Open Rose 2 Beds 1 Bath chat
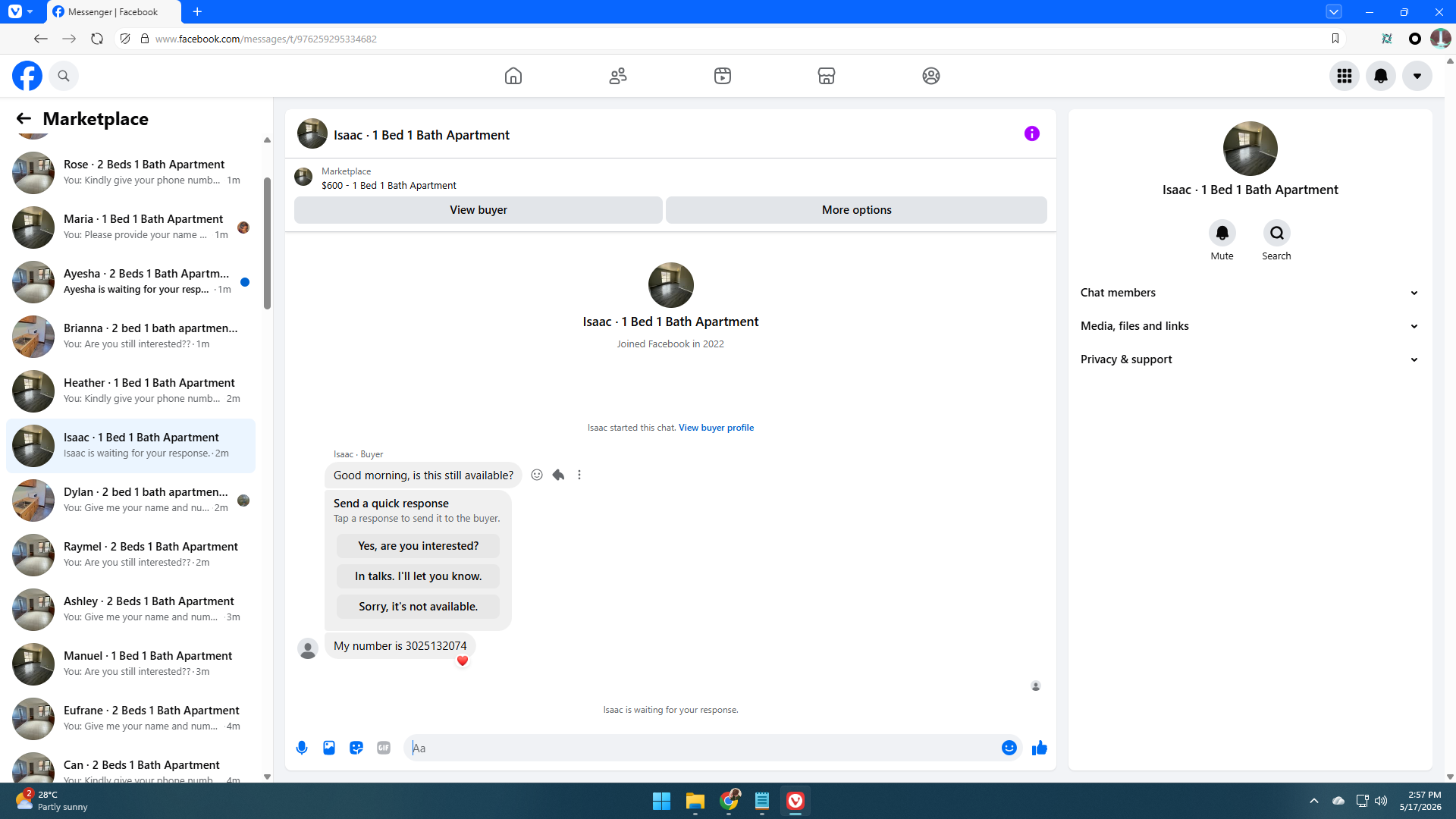 131,173
